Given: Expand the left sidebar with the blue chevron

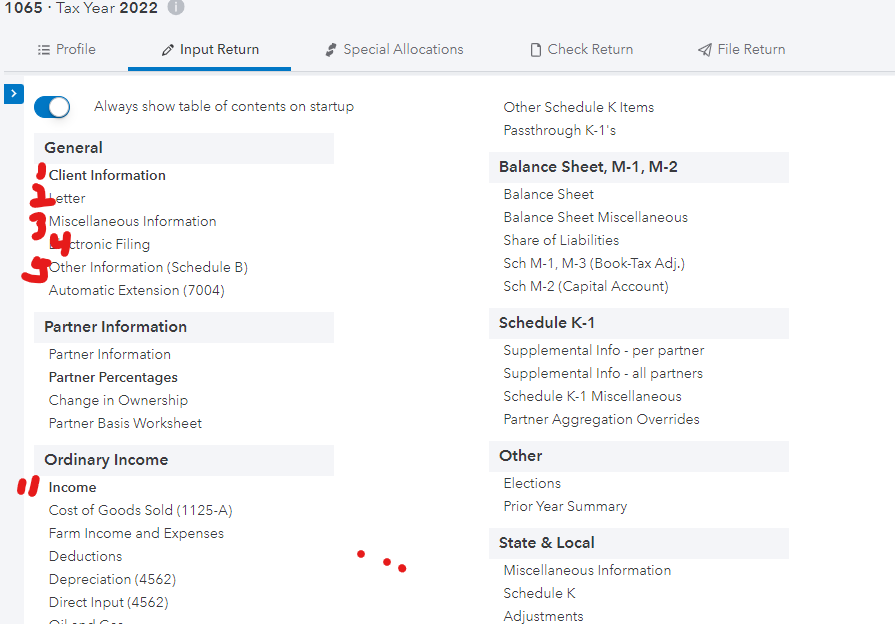Looking at the screenshot, I should (13, 94).
